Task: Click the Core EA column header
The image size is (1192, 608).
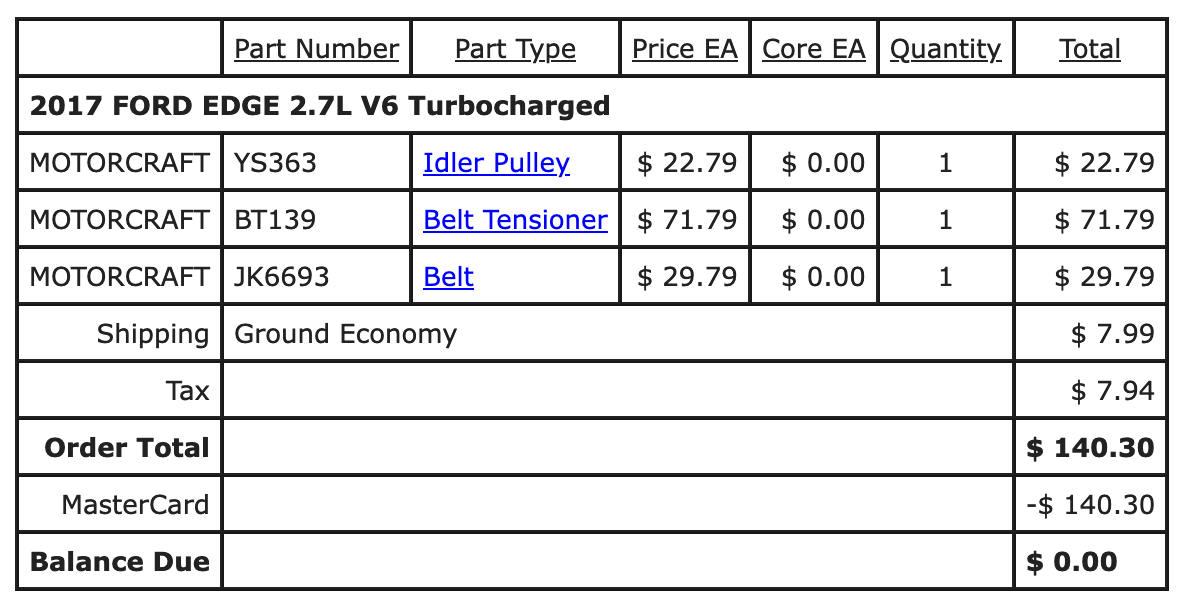Action: click(x=813, y=49)
